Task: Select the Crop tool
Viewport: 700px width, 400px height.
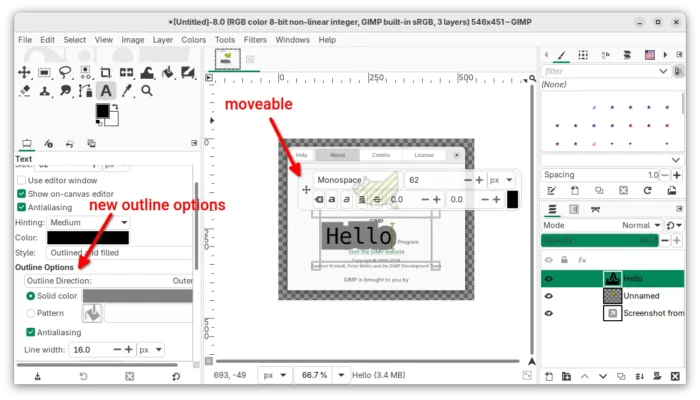Action: tap(106, 72)
